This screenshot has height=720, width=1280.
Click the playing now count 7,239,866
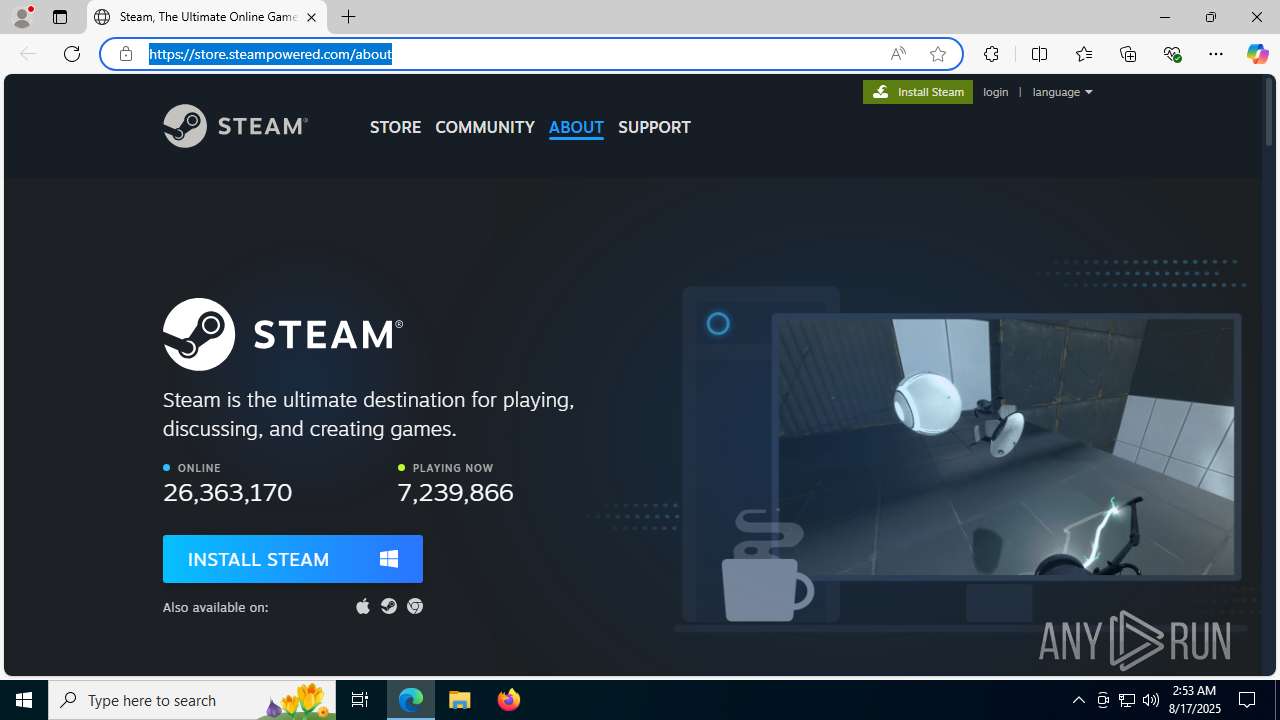click(455, 492)
